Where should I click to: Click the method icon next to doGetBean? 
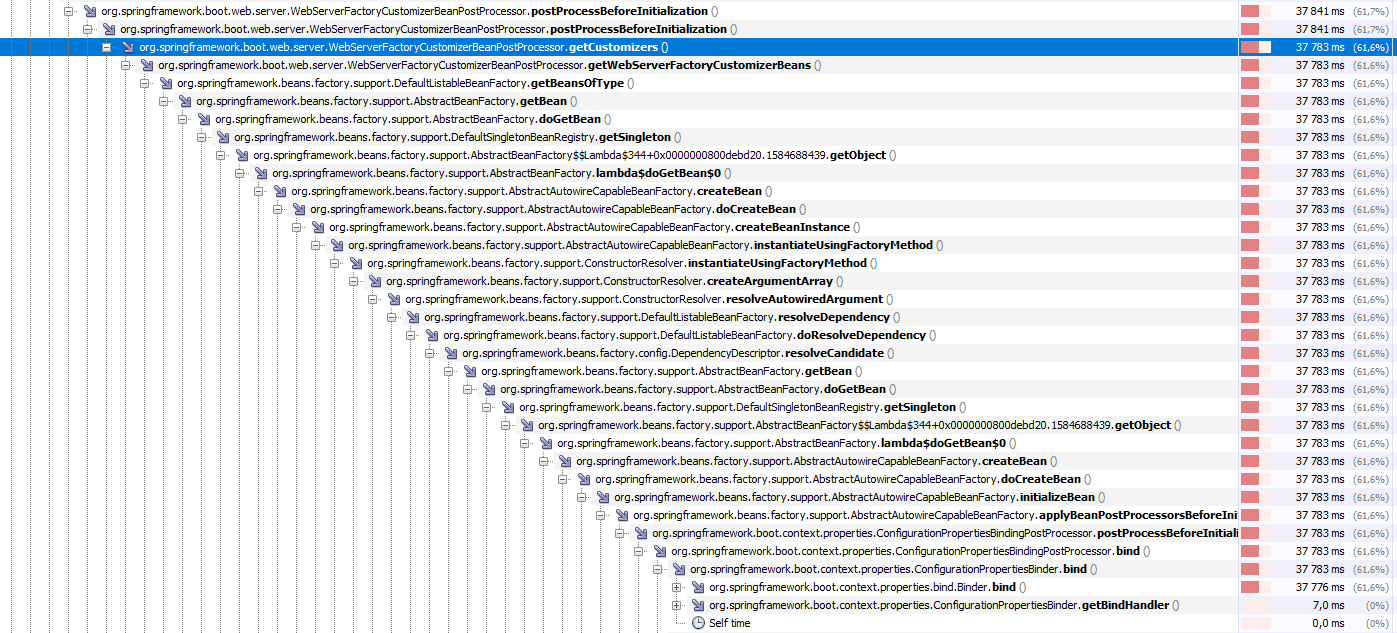coord(205,119)
